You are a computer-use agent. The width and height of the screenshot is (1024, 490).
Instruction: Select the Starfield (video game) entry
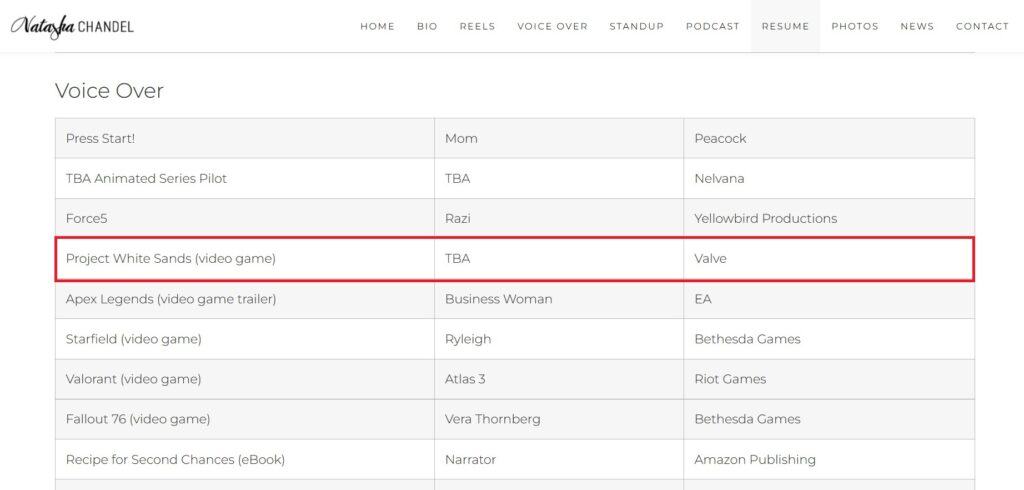coord(133,339)
